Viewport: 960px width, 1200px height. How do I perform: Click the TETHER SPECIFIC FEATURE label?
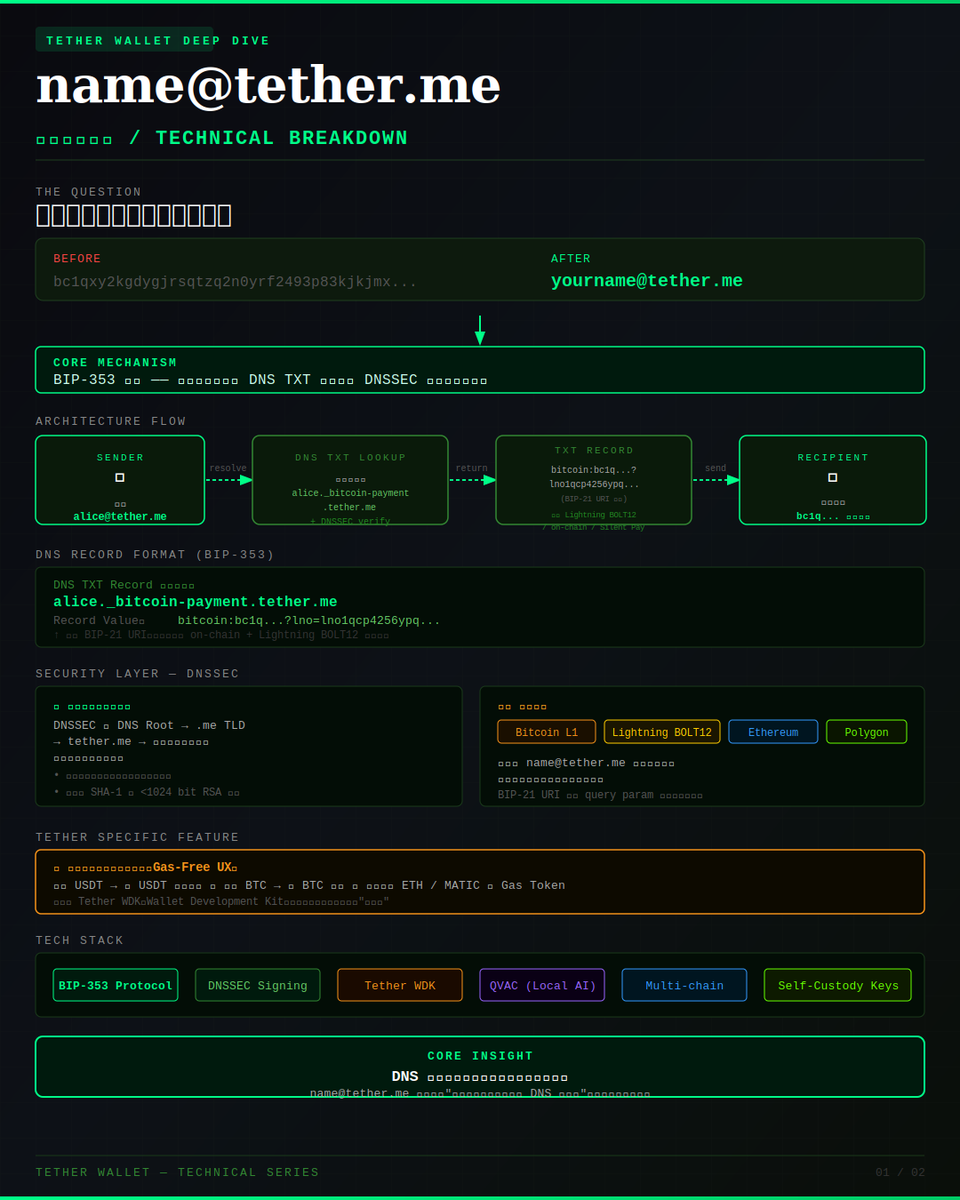click(x=138, y=837)
